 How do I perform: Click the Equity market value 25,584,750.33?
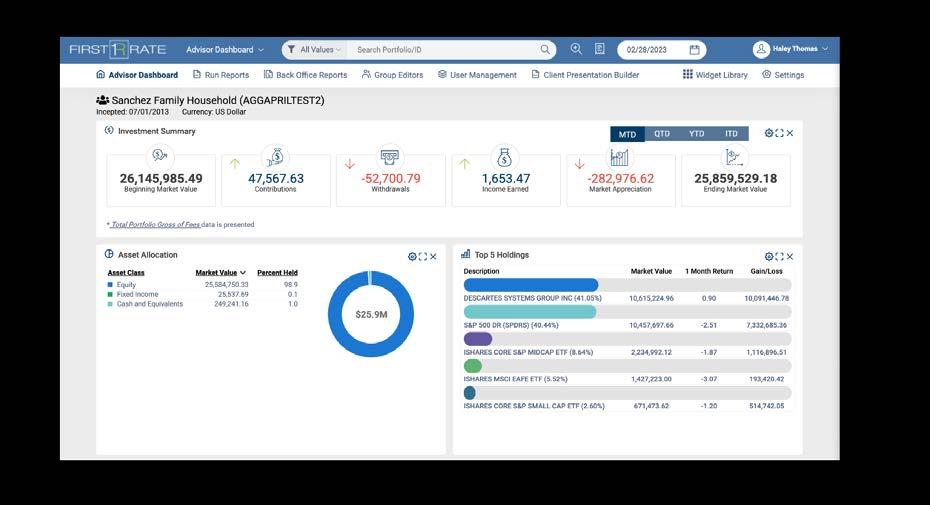click(227, 285)
